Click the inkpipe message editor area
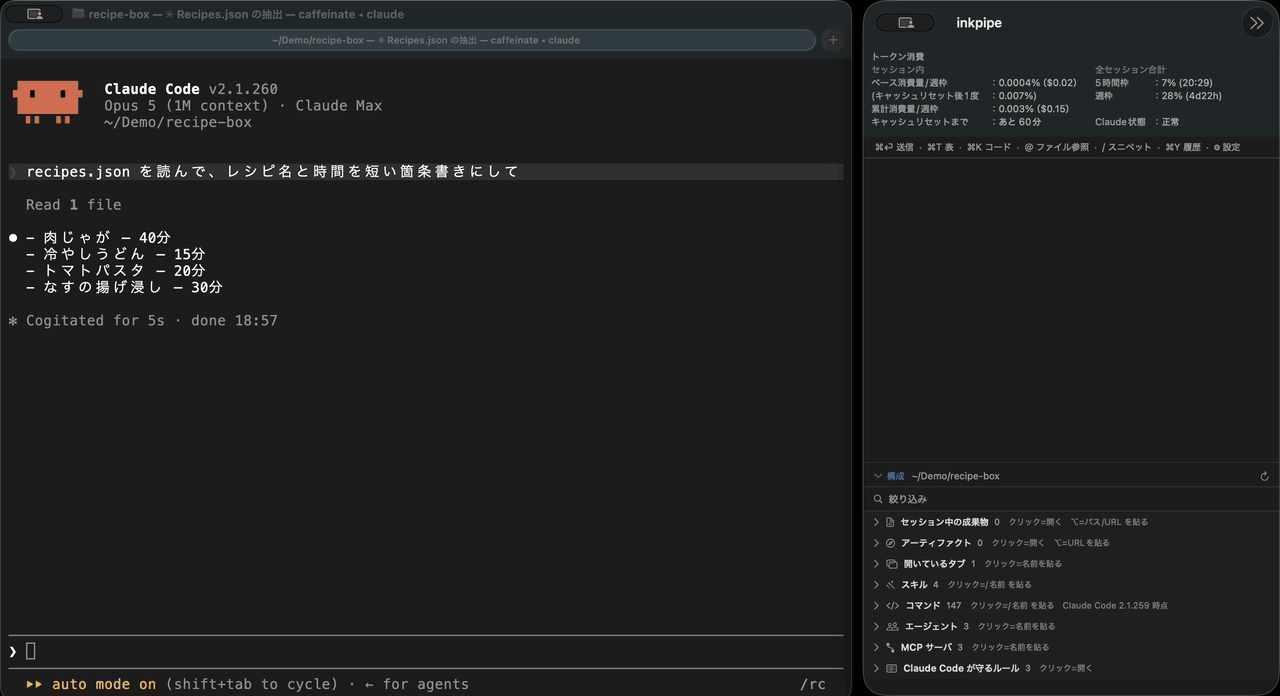 (x=1071, y=310)
